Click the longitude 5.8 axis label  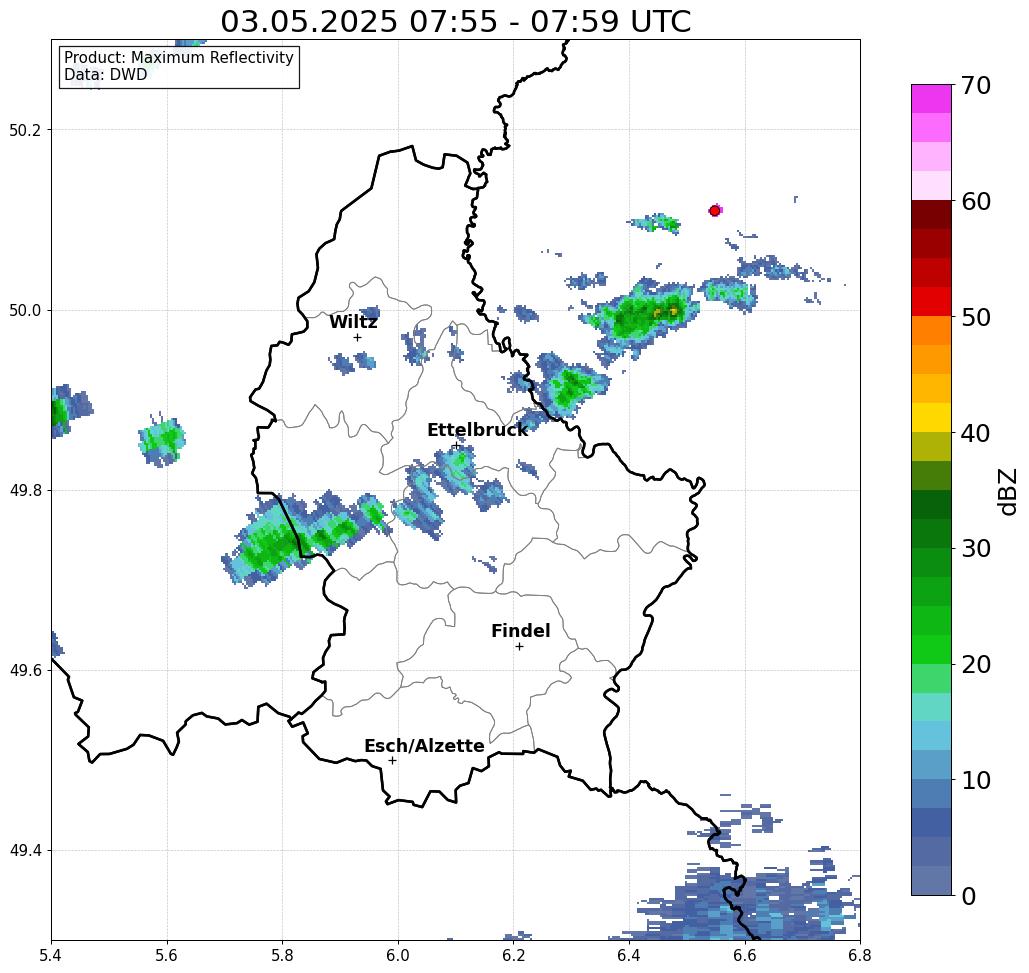point(282,956)
